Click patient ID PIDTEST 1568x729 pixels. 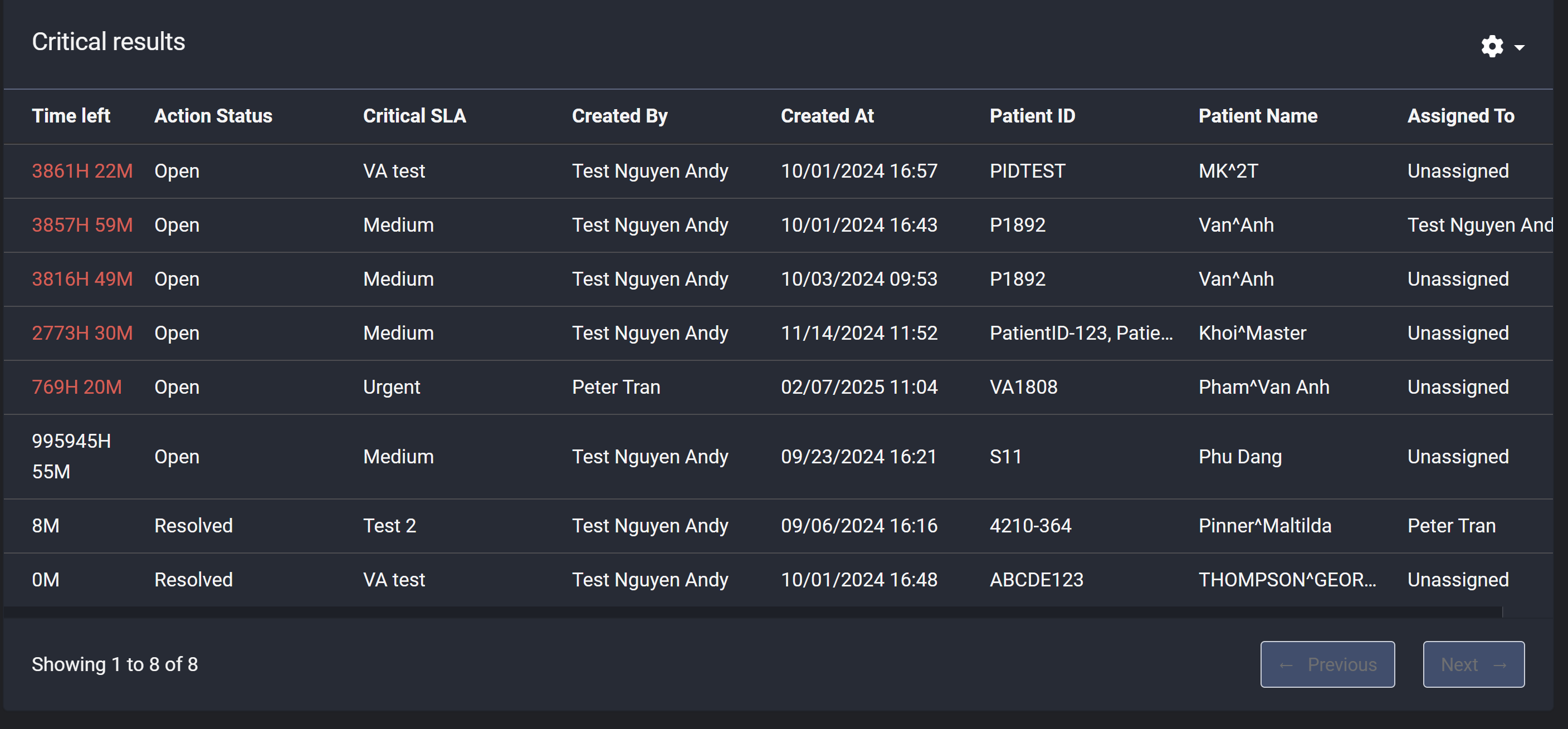pos(1028,171)
